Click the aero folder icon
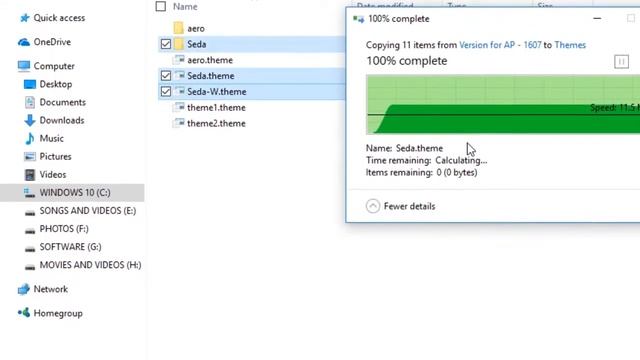640x360 pixels. [178, 28]
